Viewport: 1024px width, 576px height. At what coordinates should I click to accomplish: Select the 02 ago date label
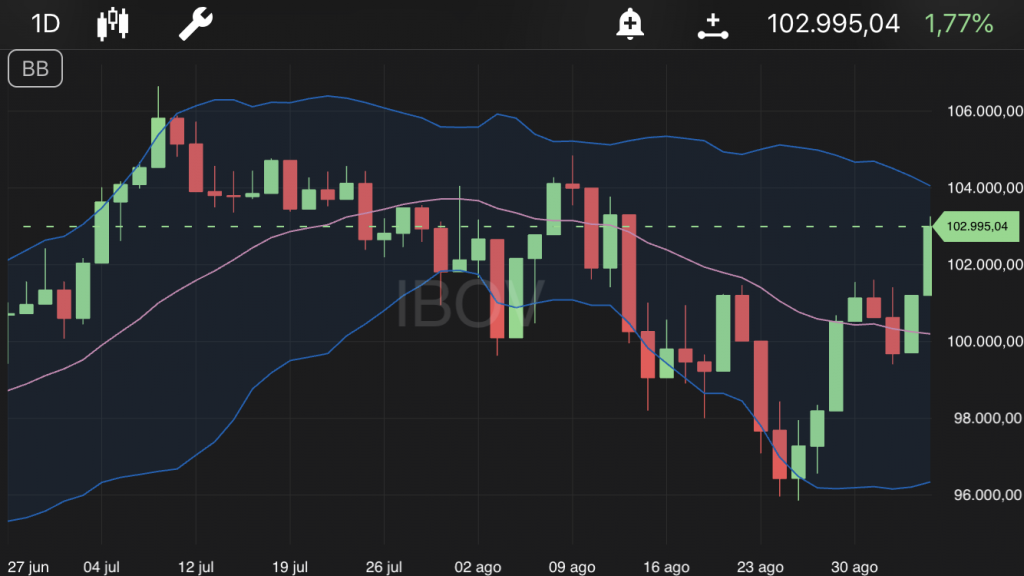(x=477, y=567)
